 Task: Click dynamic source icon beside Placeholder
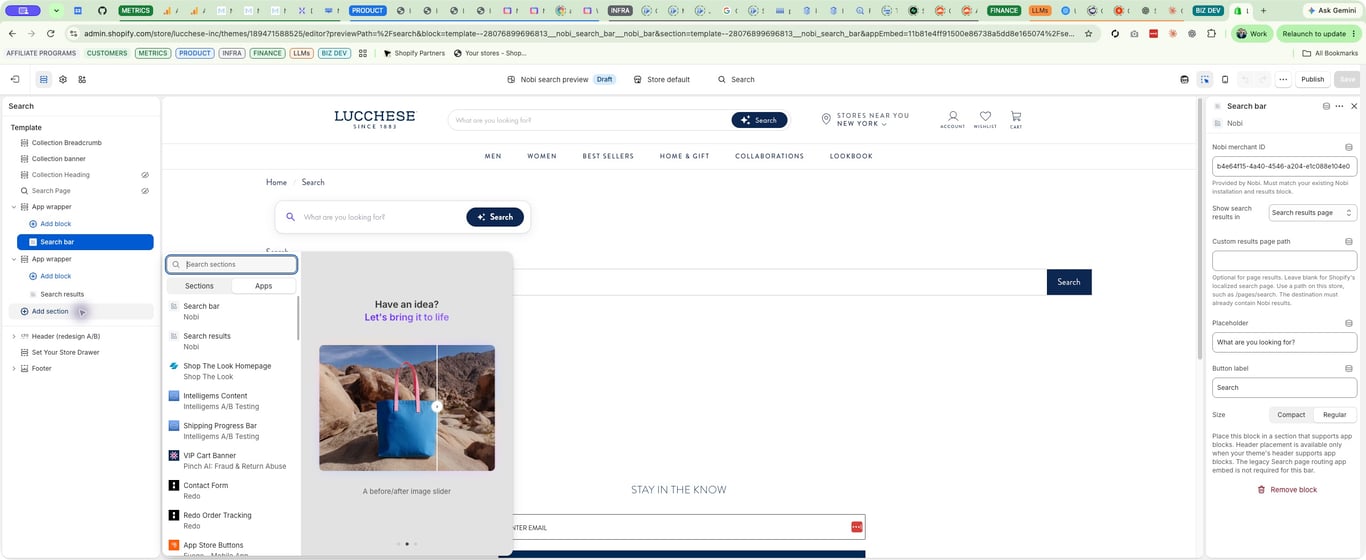1349,323
